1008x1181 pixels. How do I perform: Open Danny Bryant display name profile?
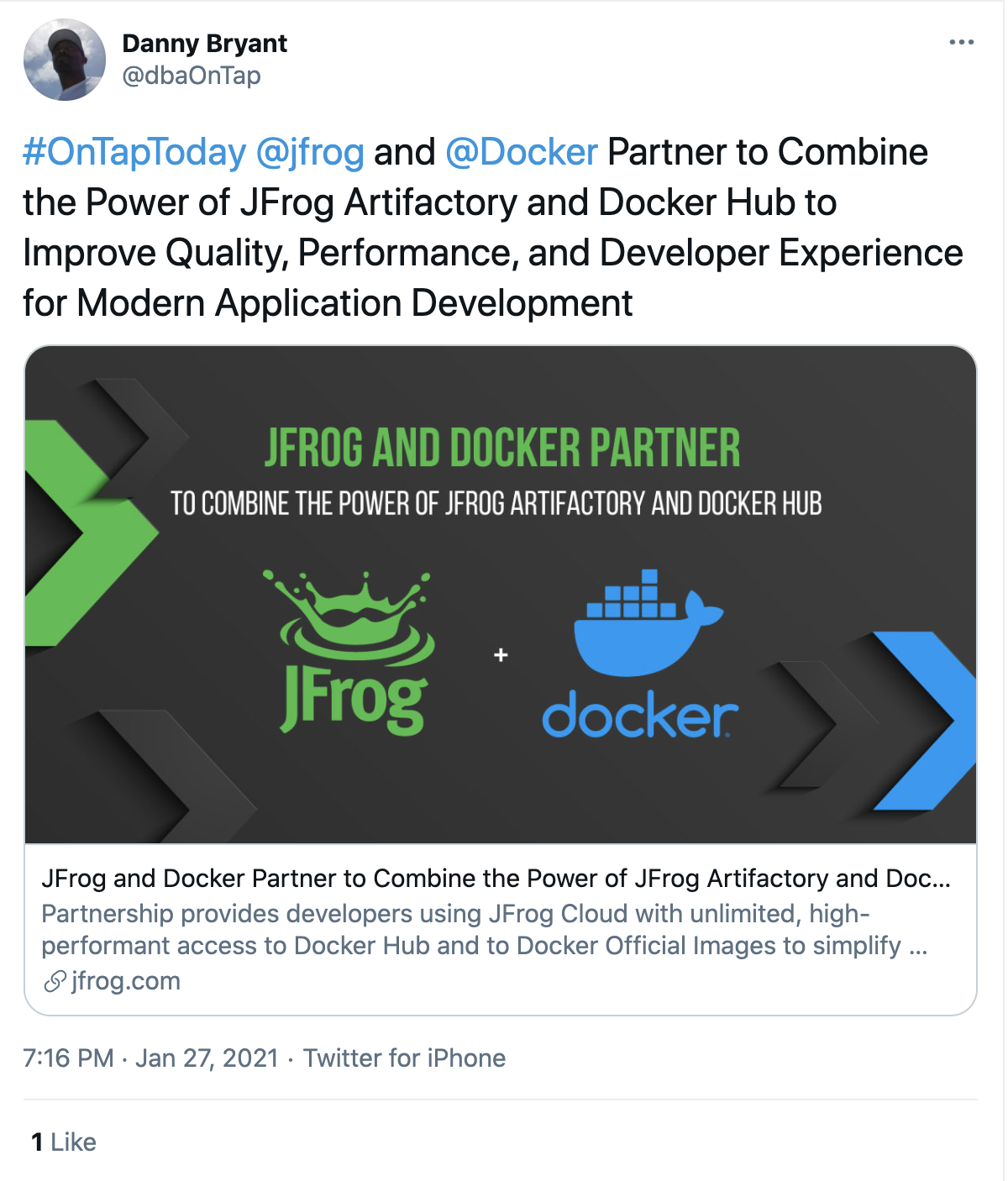click(205, 44)
